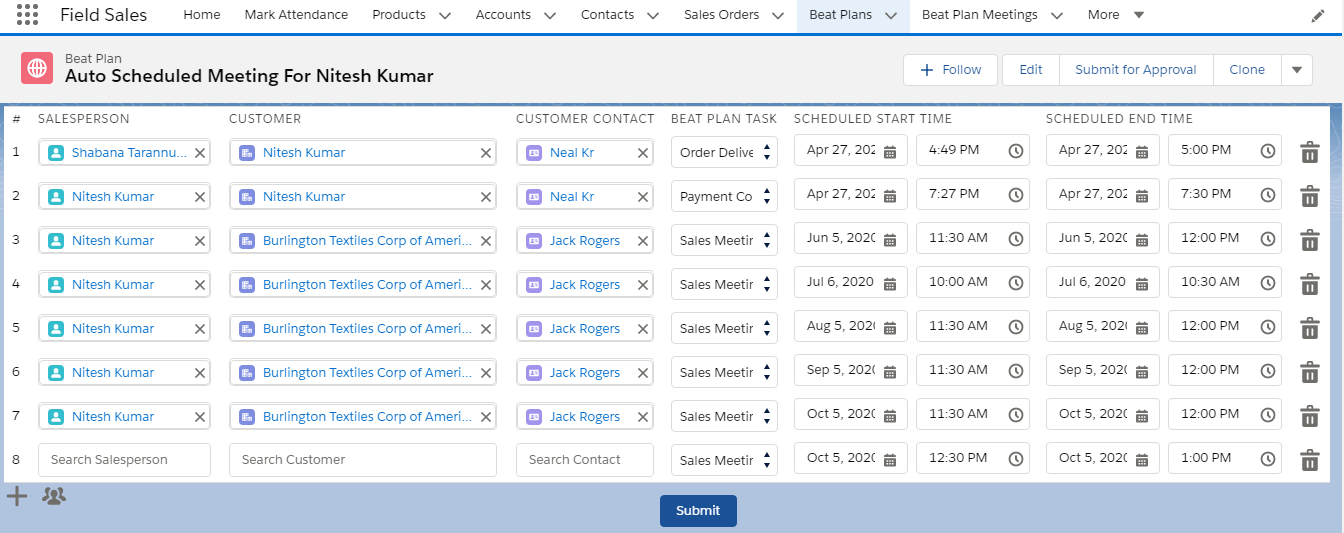This screenshot has height=533, width=1344.
Task: Click the blue Submit button
Action: (698, 510)
